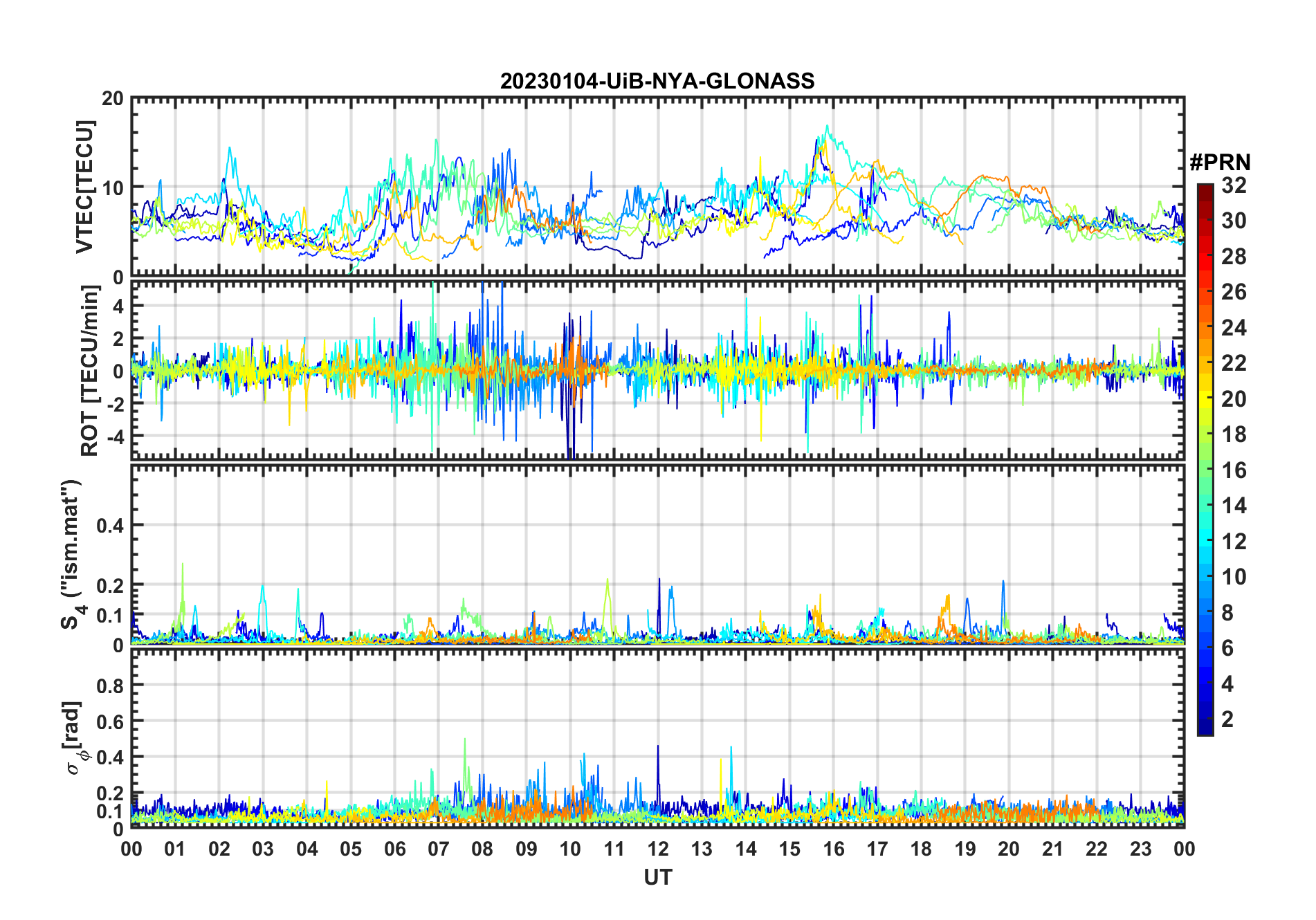This screenshot has height=920, width=1316.
Task: Select the ROT [TECU/min] y-axis label
Action: [x=90, y=370]
